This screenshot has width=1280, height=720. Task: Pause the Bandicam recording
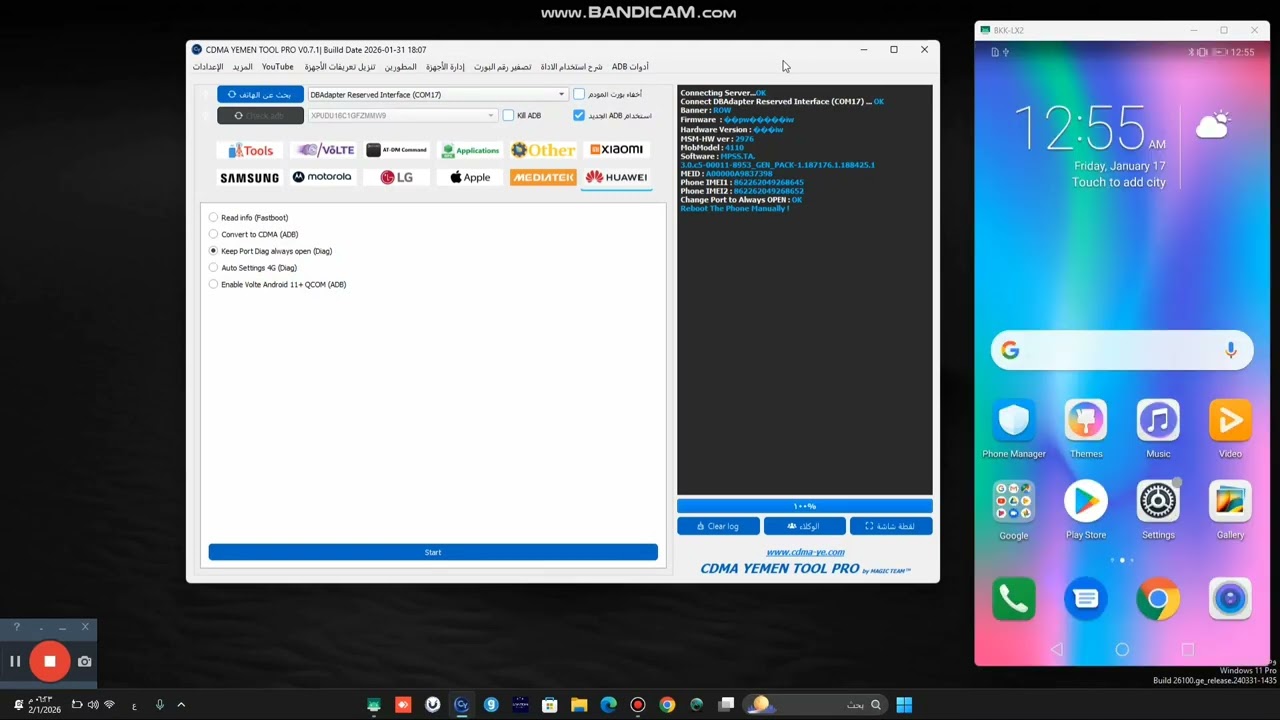[15, 661]
